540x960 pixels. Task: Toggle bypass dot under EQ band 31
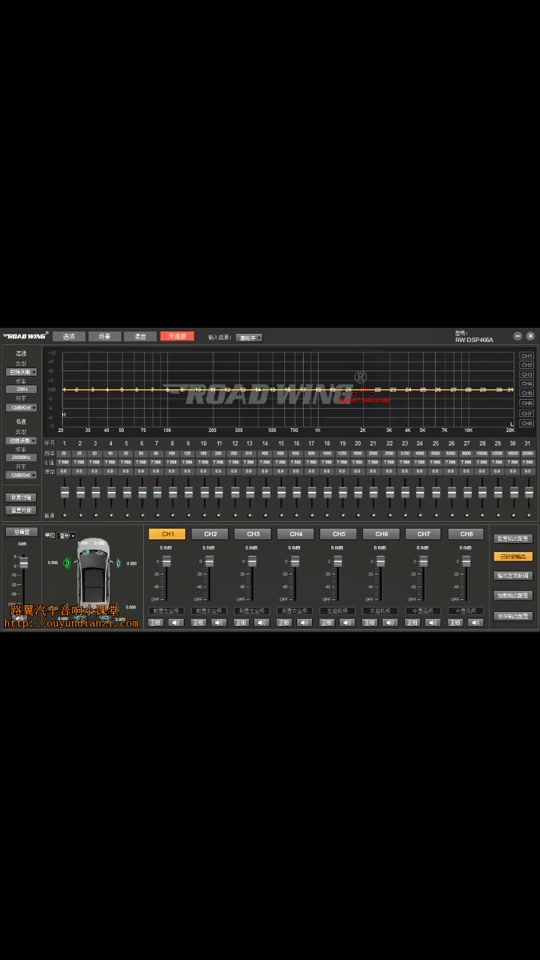pyautogui.click(x=529, y=516)
